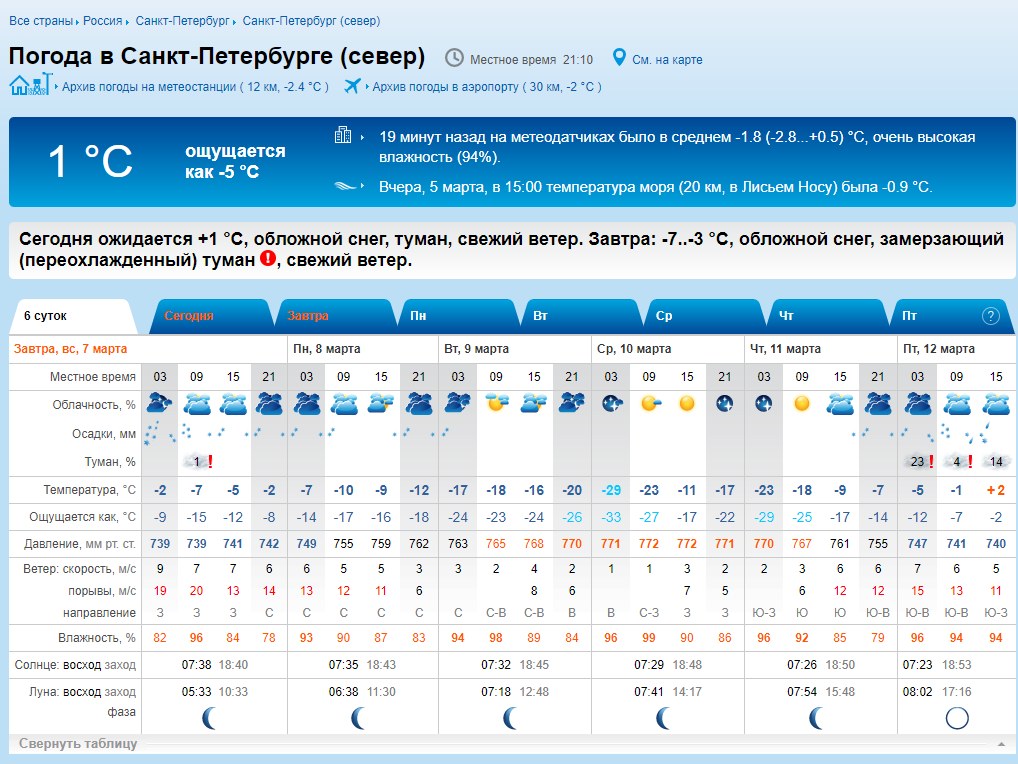Click the airplane airport archive icon
Viewport: 1018px width, 764px height.
pos(352,86)
